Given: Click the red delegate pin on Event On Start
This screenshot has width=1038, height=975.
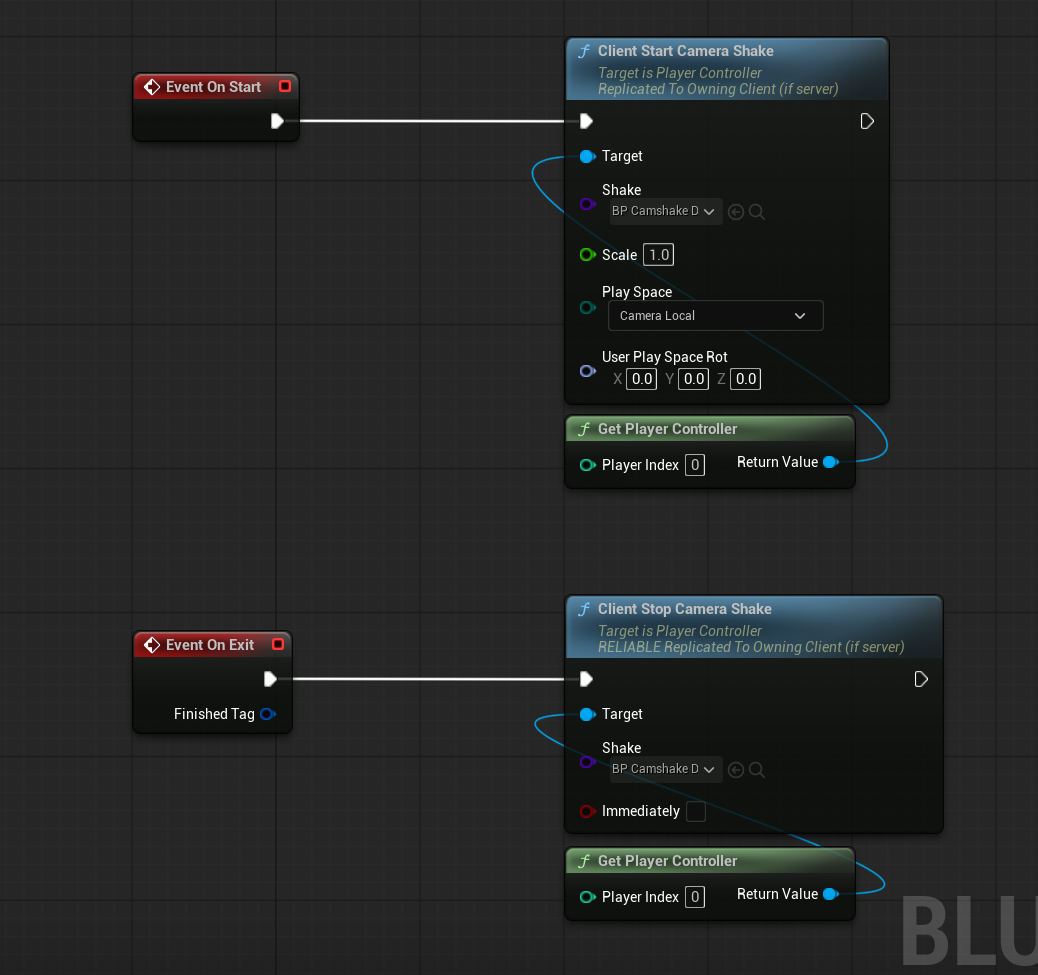Looking at the screenshot, I should pos(285,87).
